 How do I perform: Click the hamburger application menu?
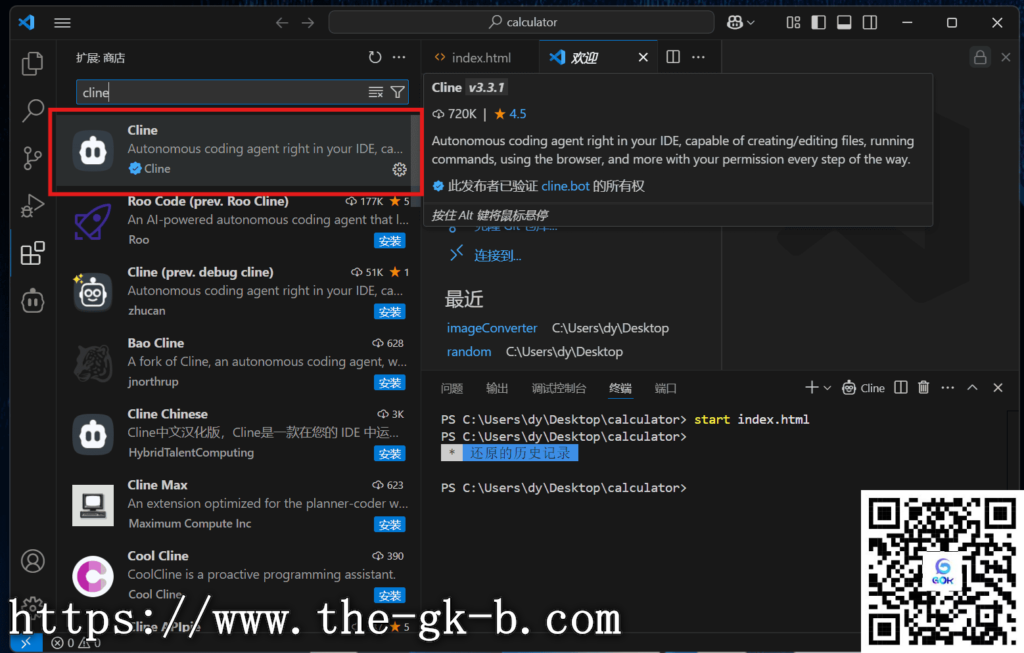coord(63,23)
